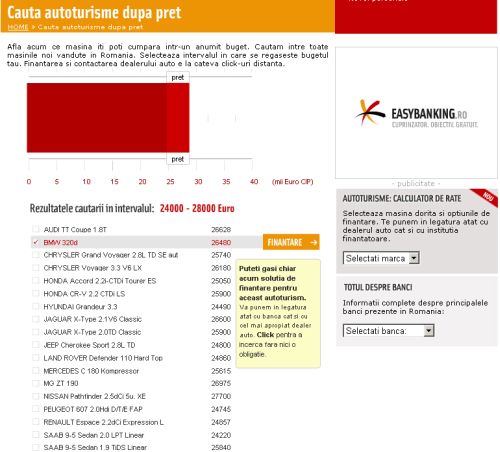Check the HONDA Accord 2.2i-CTDi Tourer checkbox
The height and width of the screenshot is (452, 500).
tap(35, 280)
